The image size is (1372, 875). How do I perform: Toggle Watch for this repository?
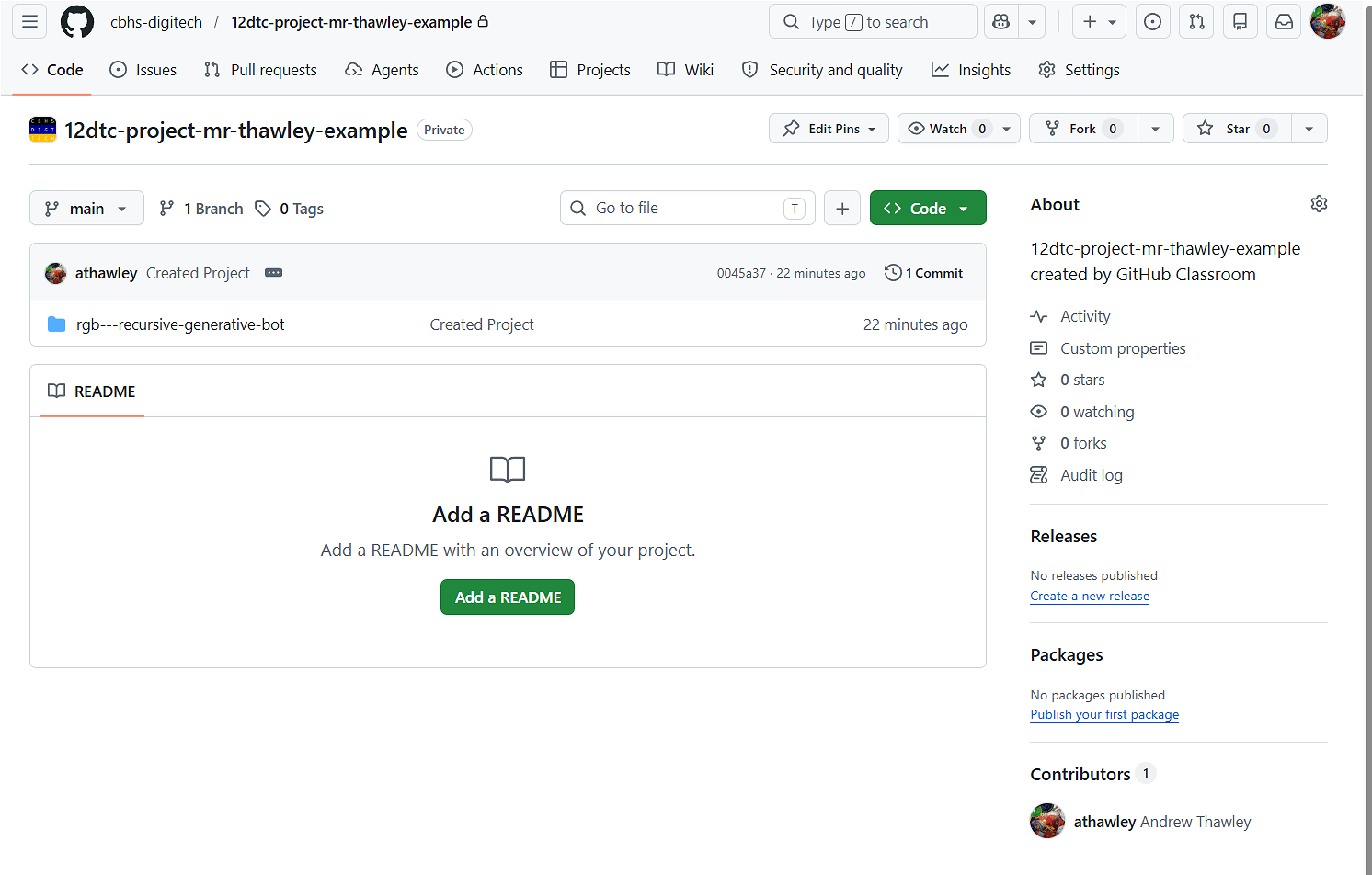coord(947,128)
